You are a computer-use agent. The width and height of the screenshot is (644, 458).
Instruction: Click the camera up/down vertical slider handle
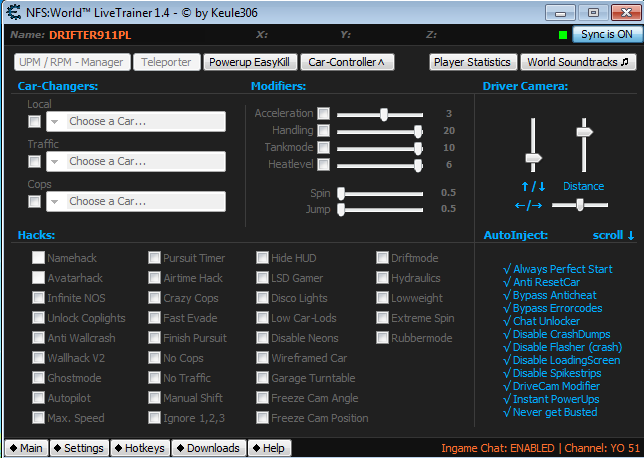coord(534,158)
